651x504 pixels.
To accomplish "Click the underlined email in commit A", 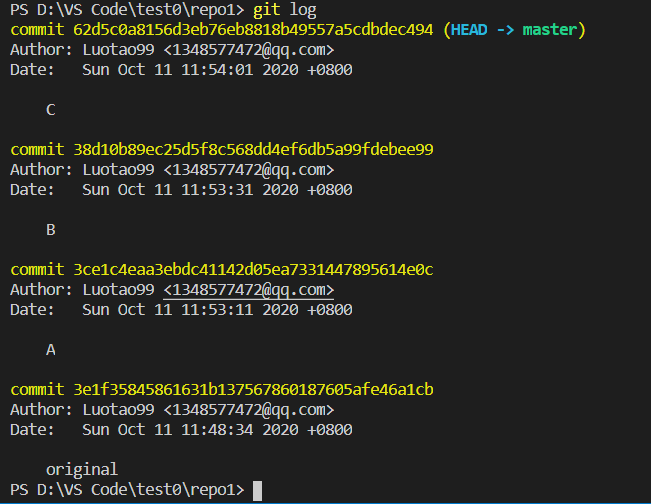I will pos(249,290).
